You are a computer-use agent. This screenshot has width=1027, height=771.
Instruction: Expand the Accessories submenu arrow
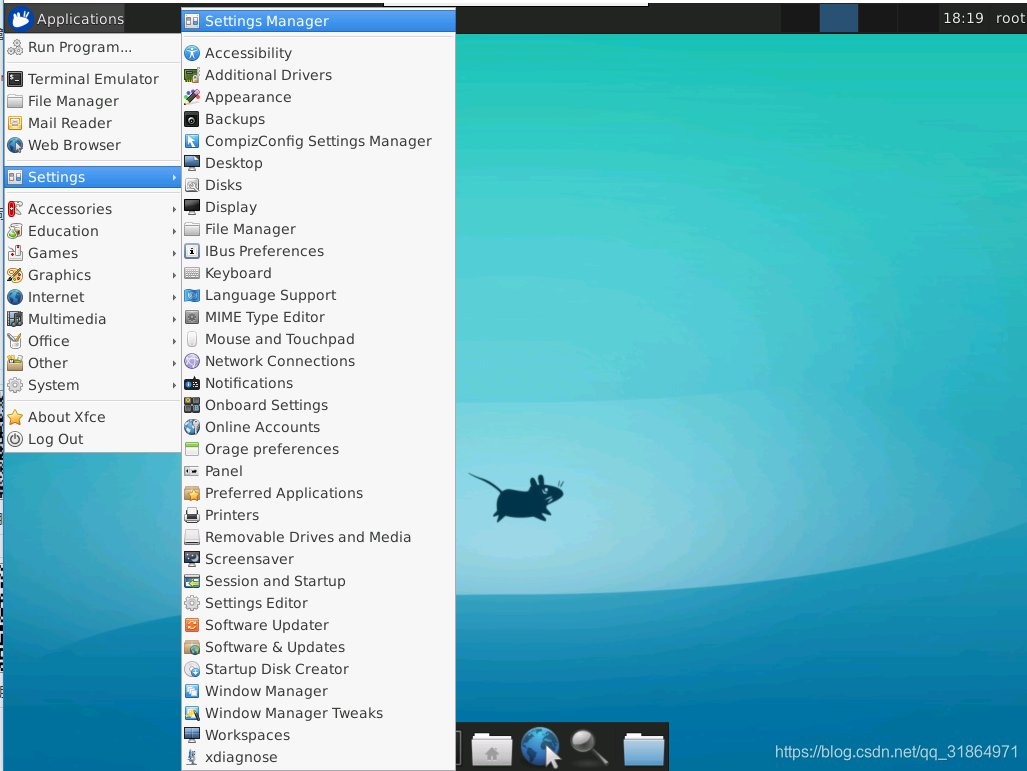[x=174, y=210]
